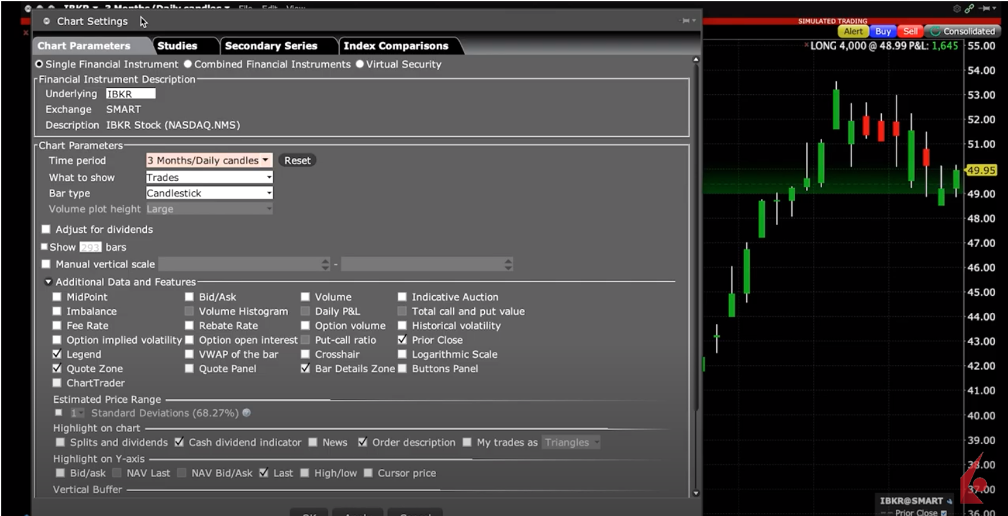
Task: Open the Time period dropdown
Action: click(208, 160)
